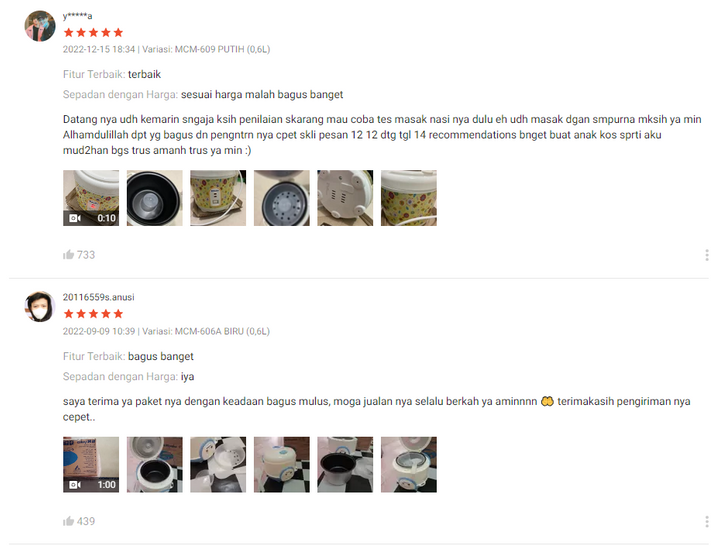Open the steamer tray photo in first review
The height and width of the screenshot is (546, 726).
282,198
